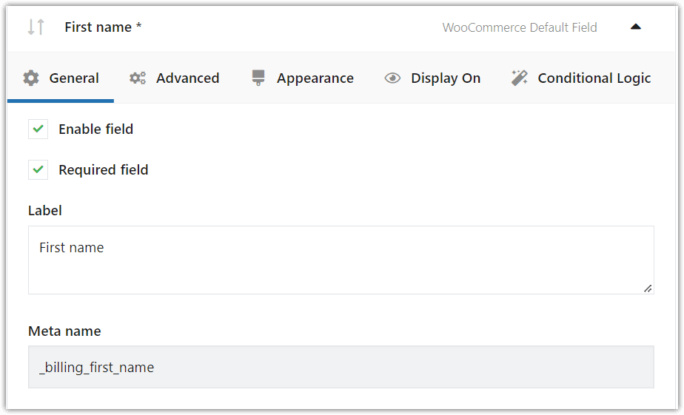The image size is (684, 415).
Task: Click the Label textarea resize handle
Action: pyautogui.click(x=648, y=288)
